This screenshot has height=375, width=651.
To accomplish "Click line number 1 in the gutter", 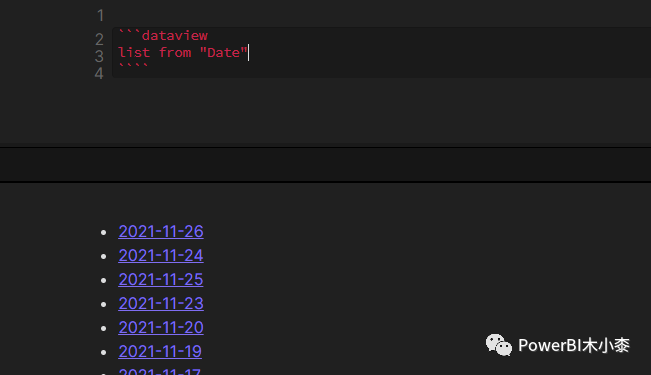I will [100, 16].
